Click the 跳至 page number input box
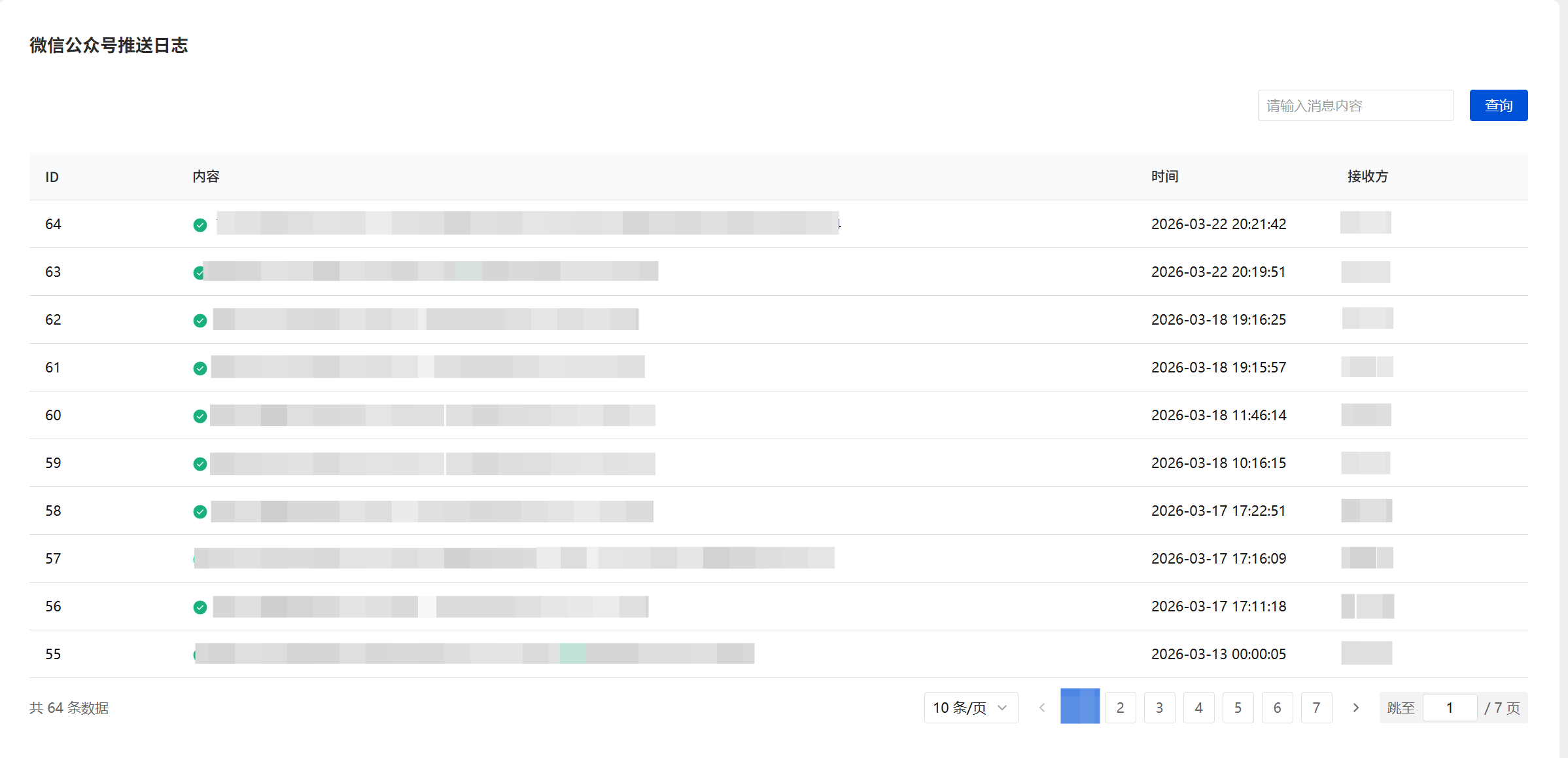Viewport: 1568px width, 758px height. pos(1450,708)
